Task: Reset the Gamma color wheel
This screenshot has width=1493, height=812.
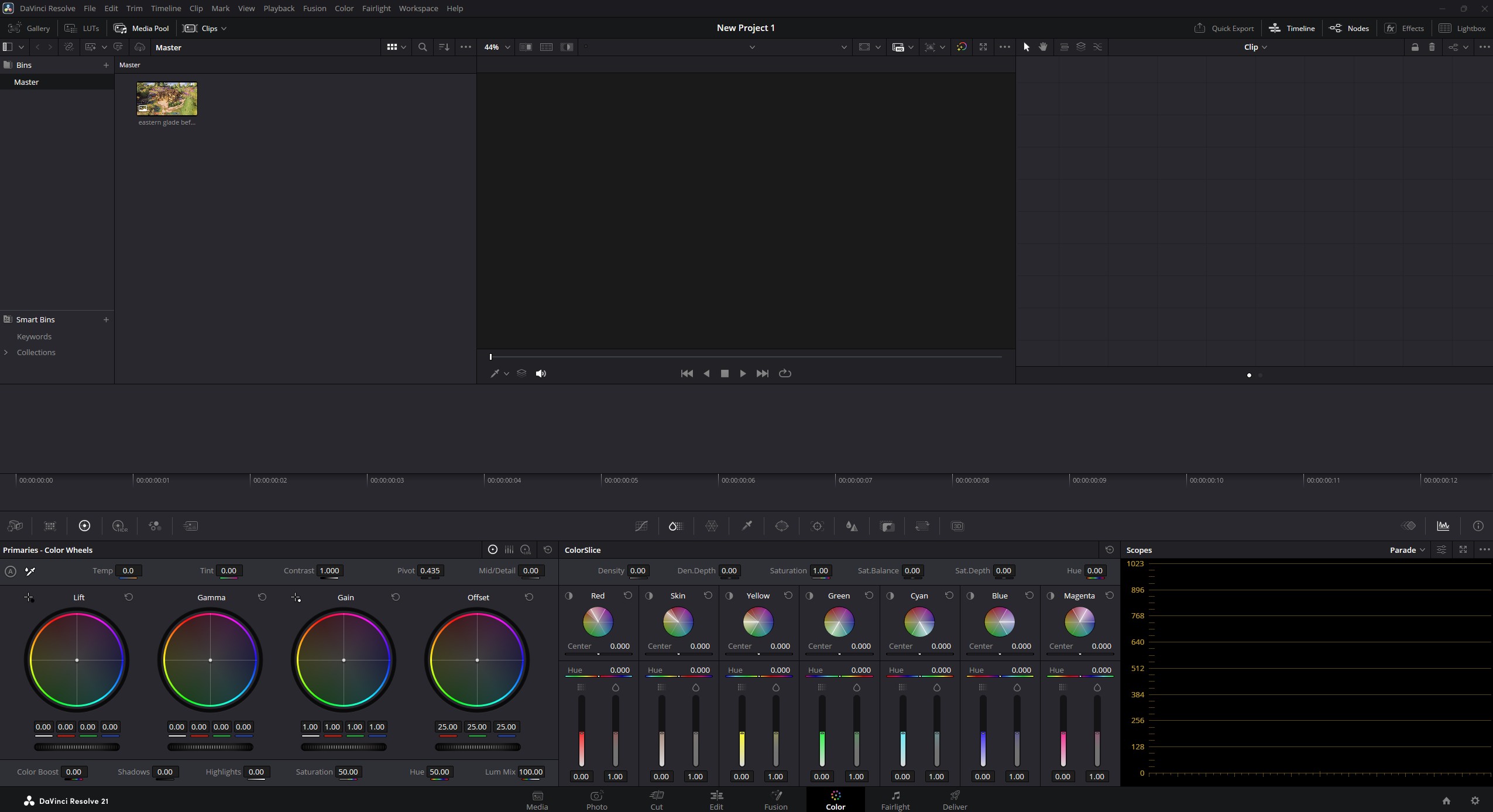Action: pyautogui.click(x=262, y=597)
